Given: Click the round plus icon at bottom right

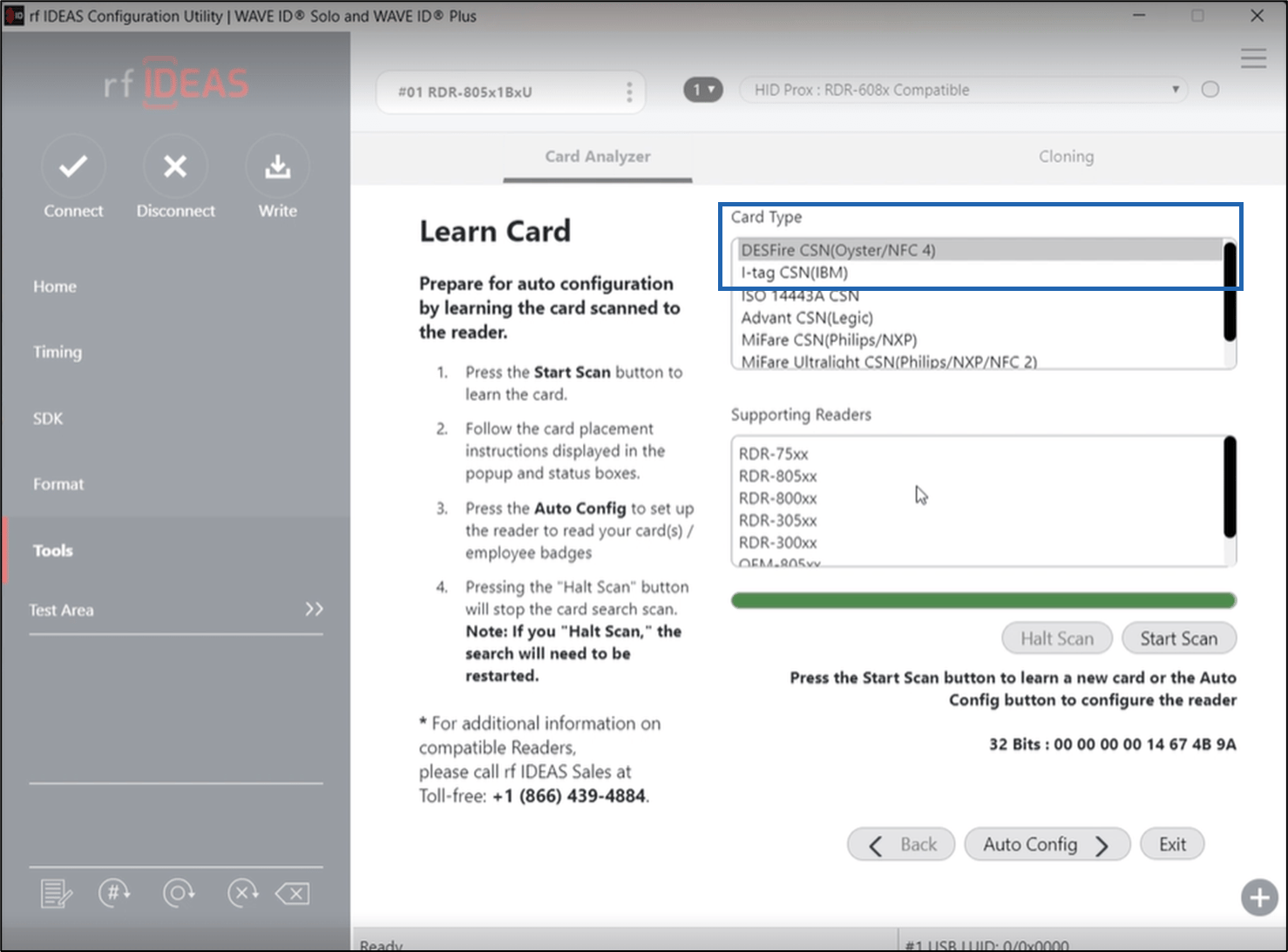Looking at the screenshot, I should point(1259,897).
